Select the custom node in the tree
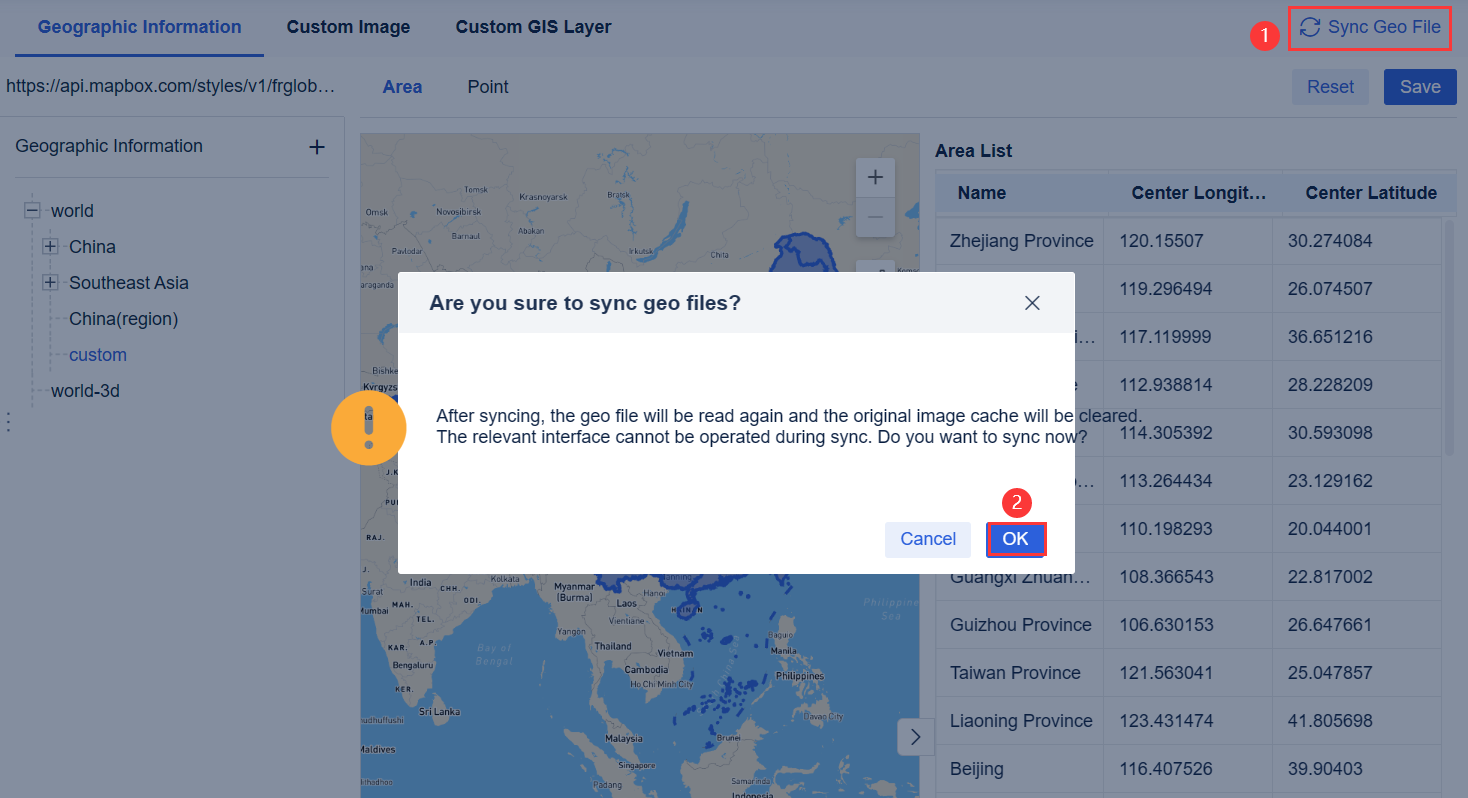Image resolution: width=1468 pixels, height=798 pixels. click(98, 354)
